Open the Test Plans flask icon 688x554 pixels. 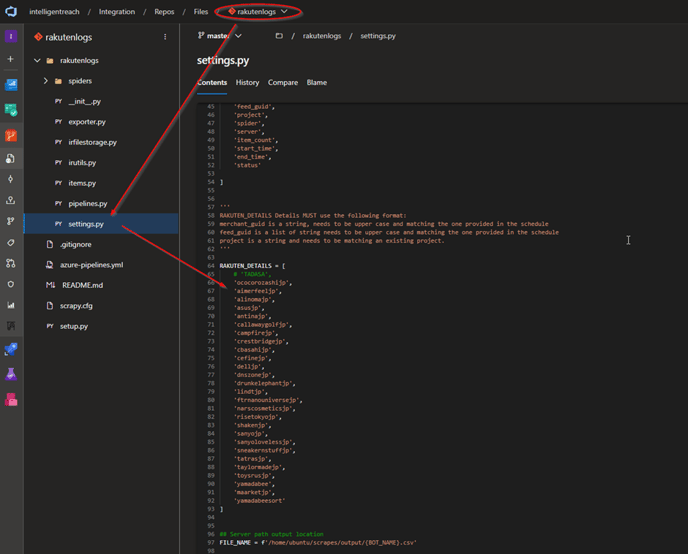[x=11, y=374]
